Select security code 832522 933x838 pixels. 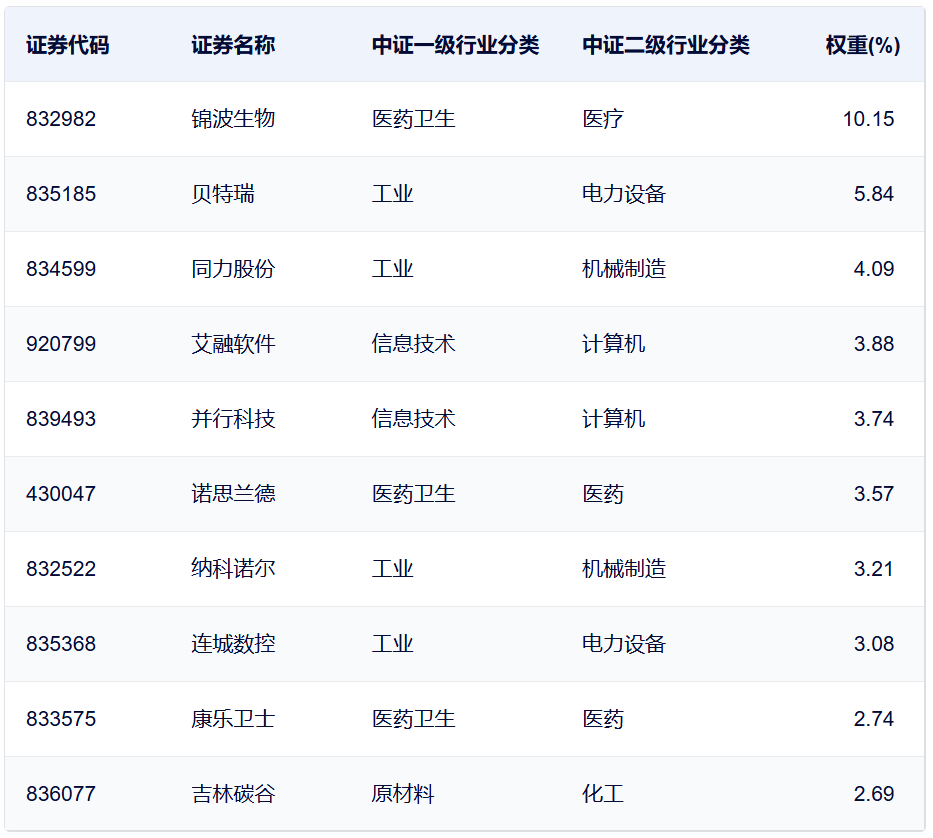click(x=61, y=569)
